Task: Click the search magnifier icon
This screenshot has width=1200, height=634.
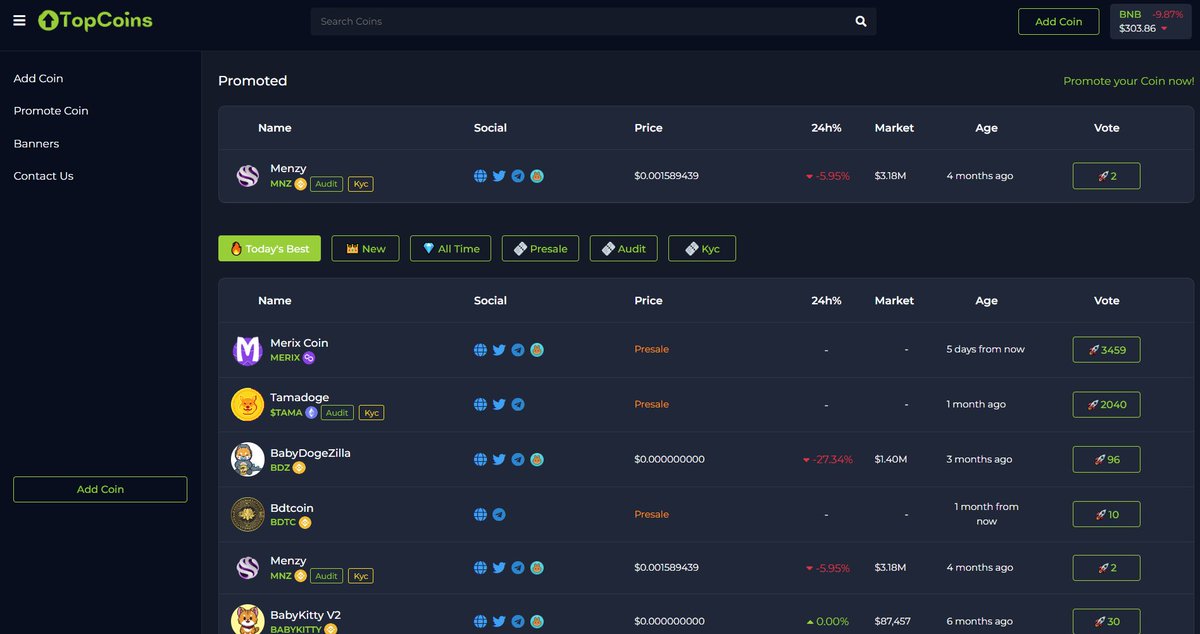Action: click(860, 20)
